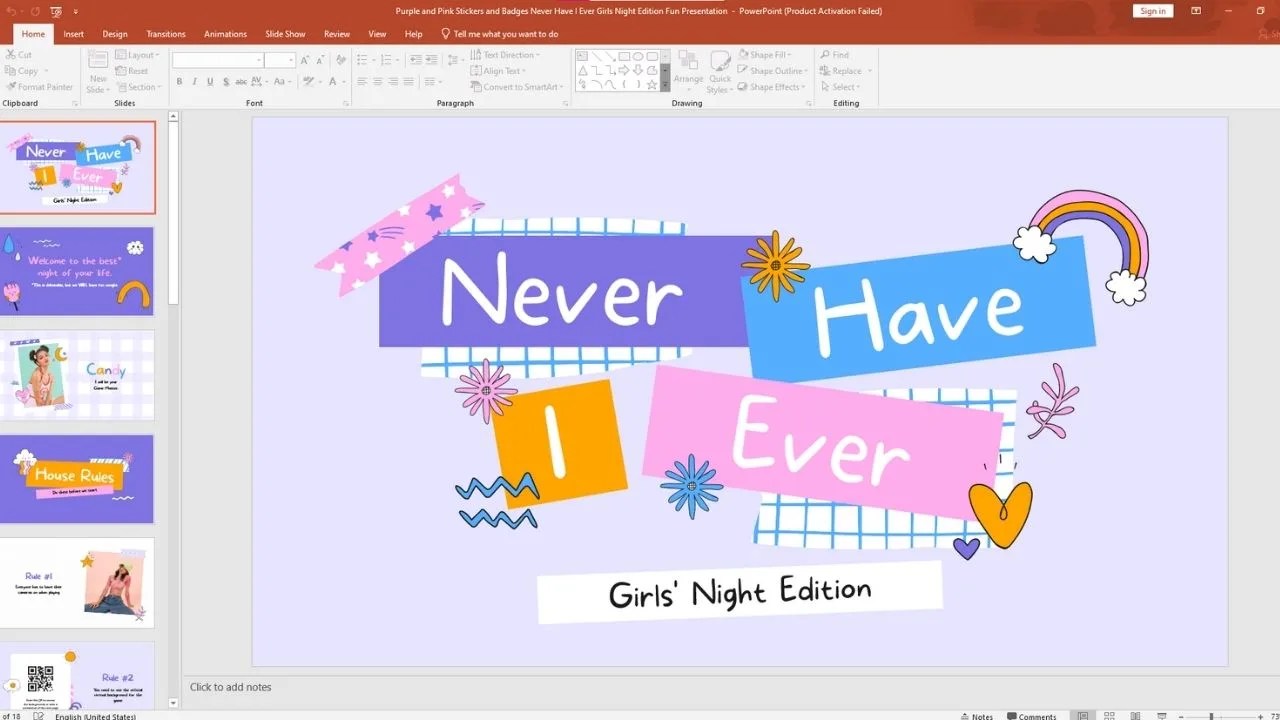Open the Slide Show ribbon tab

point(285,33)
